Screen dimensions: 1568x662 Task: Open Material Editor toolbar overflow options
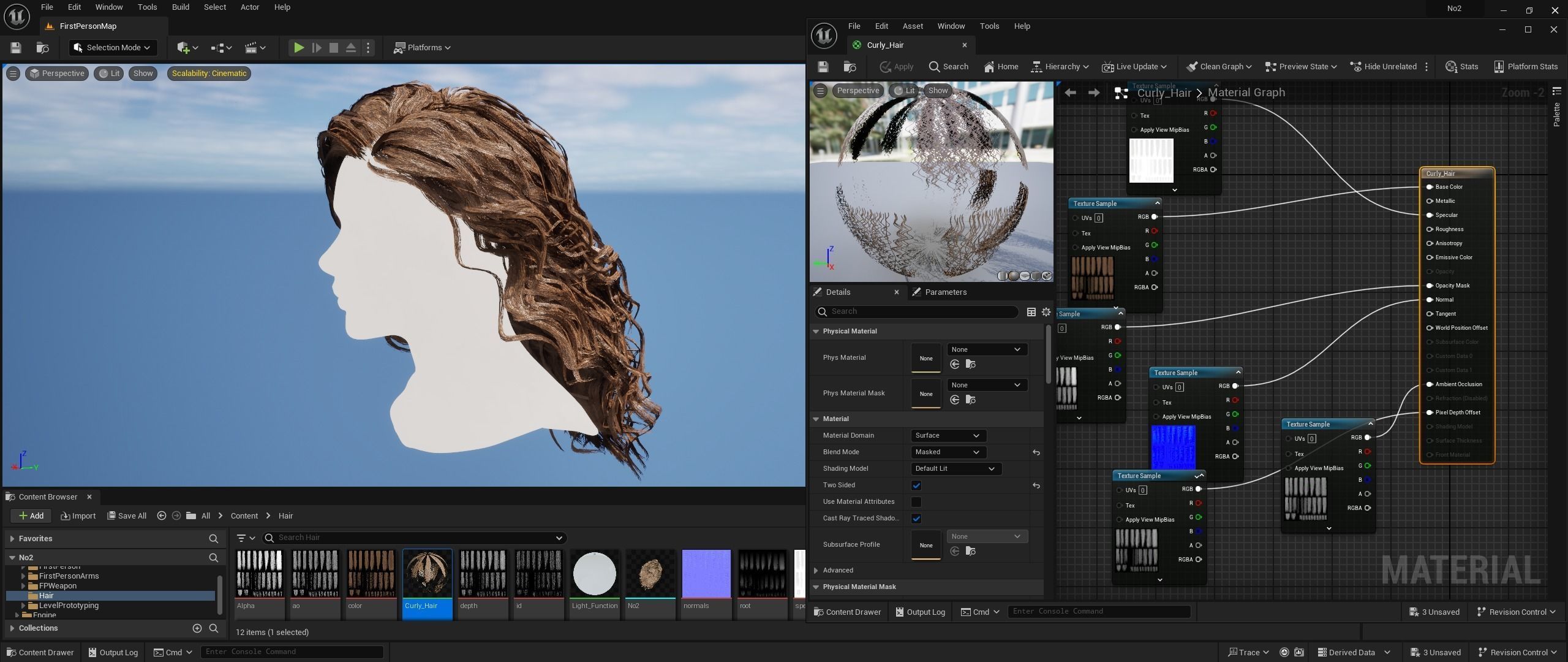[x=1427, y=67]
